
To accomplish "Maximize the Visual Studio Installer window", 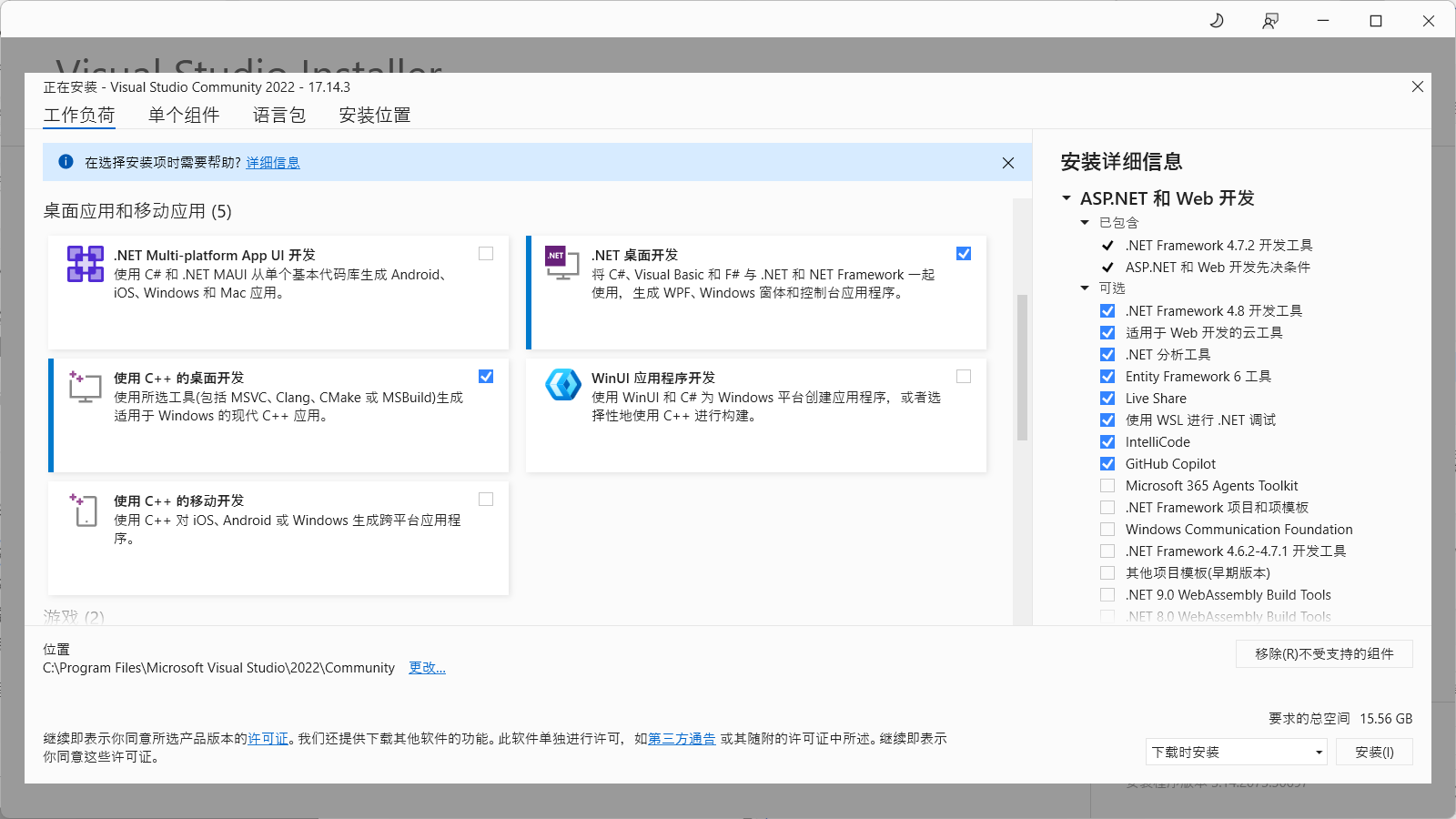I will click(x=1376, y=21).
